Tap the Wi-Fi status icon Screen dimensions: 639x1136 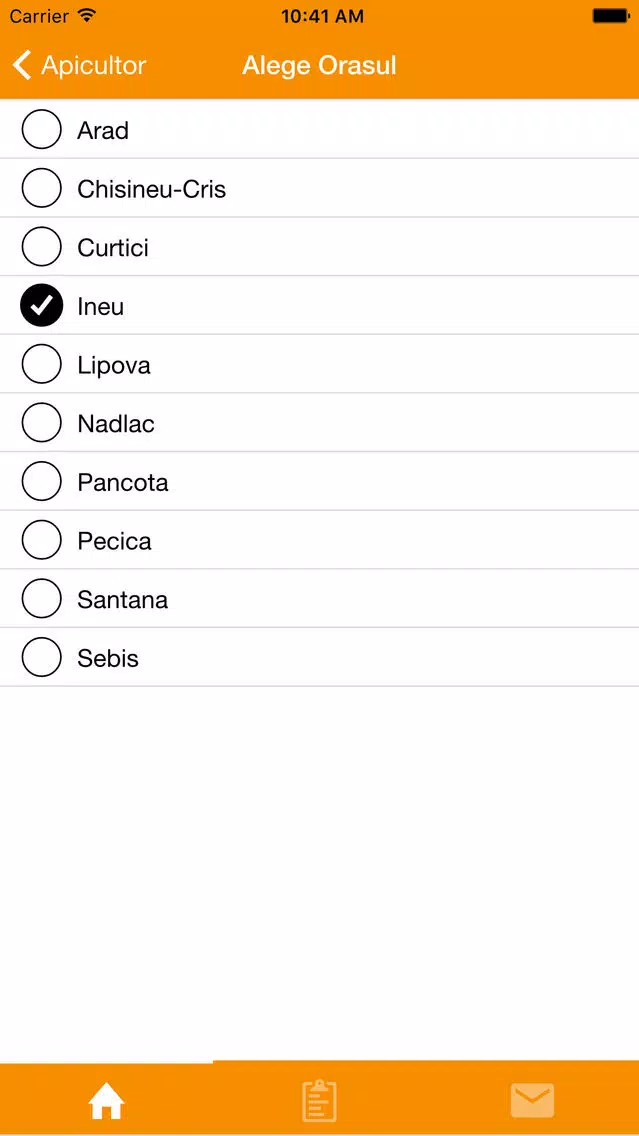click(x=87, y=15)
